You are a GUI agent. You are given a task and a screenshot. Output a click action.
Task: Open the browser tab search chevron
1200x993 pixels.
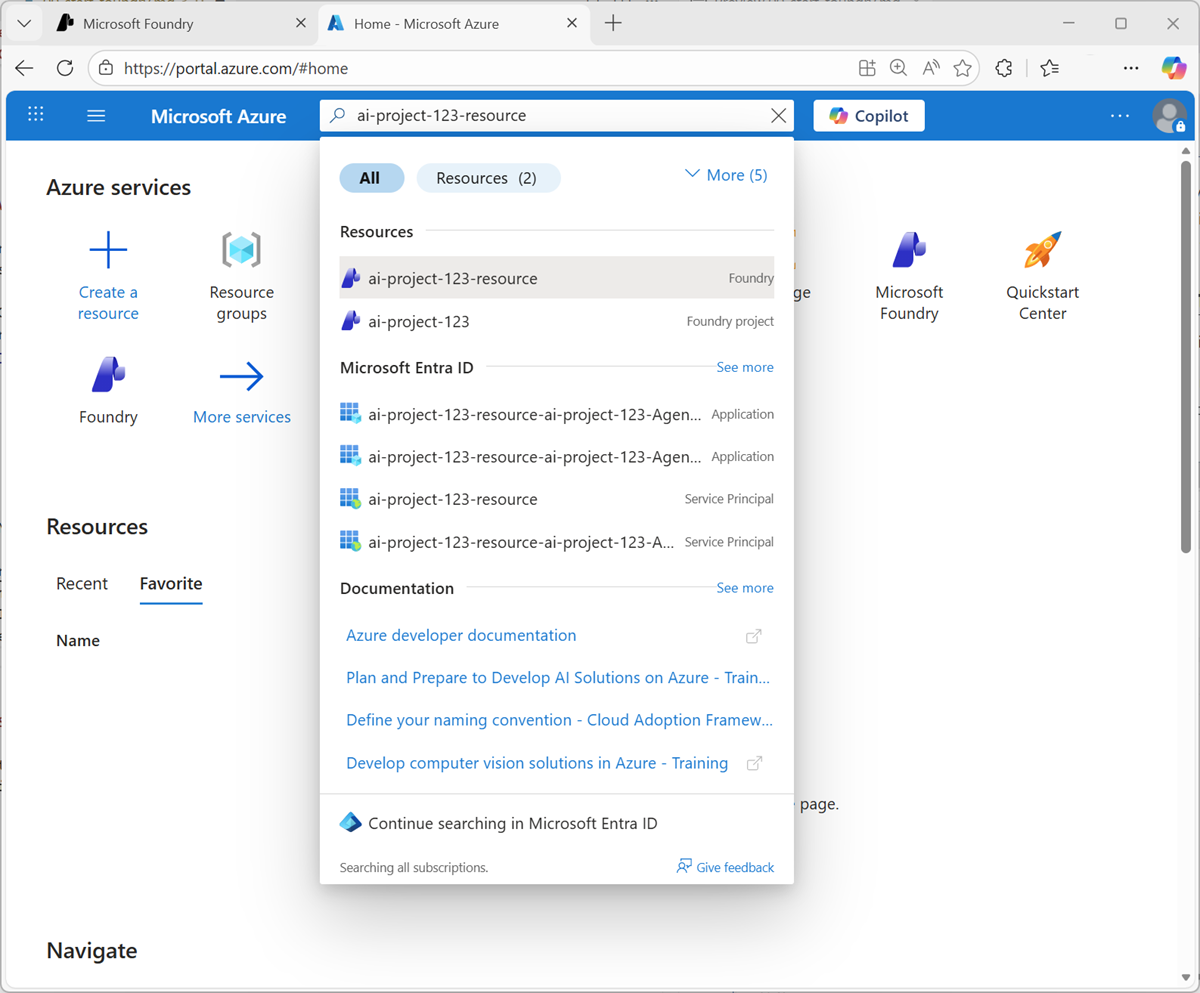click(23, 22)
